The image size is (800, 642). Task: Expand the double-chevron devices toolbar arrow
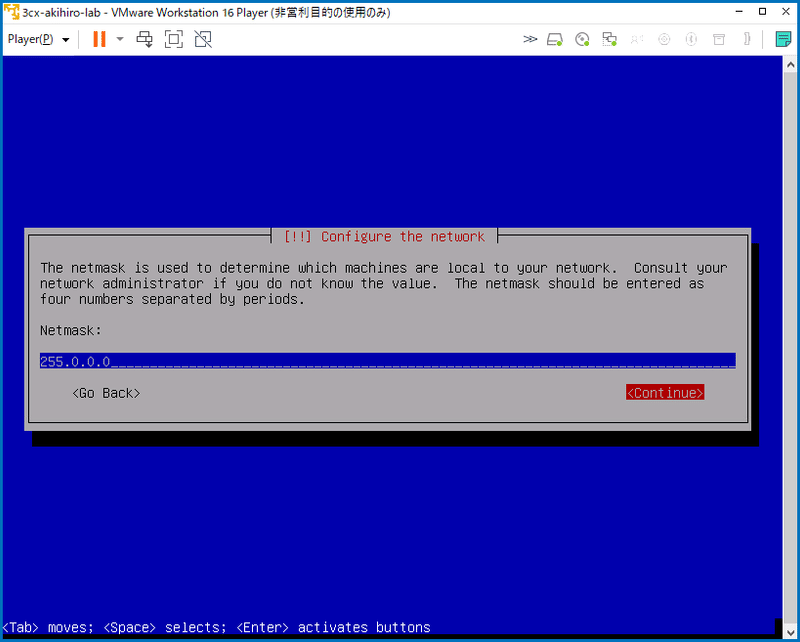click(530, 39)
